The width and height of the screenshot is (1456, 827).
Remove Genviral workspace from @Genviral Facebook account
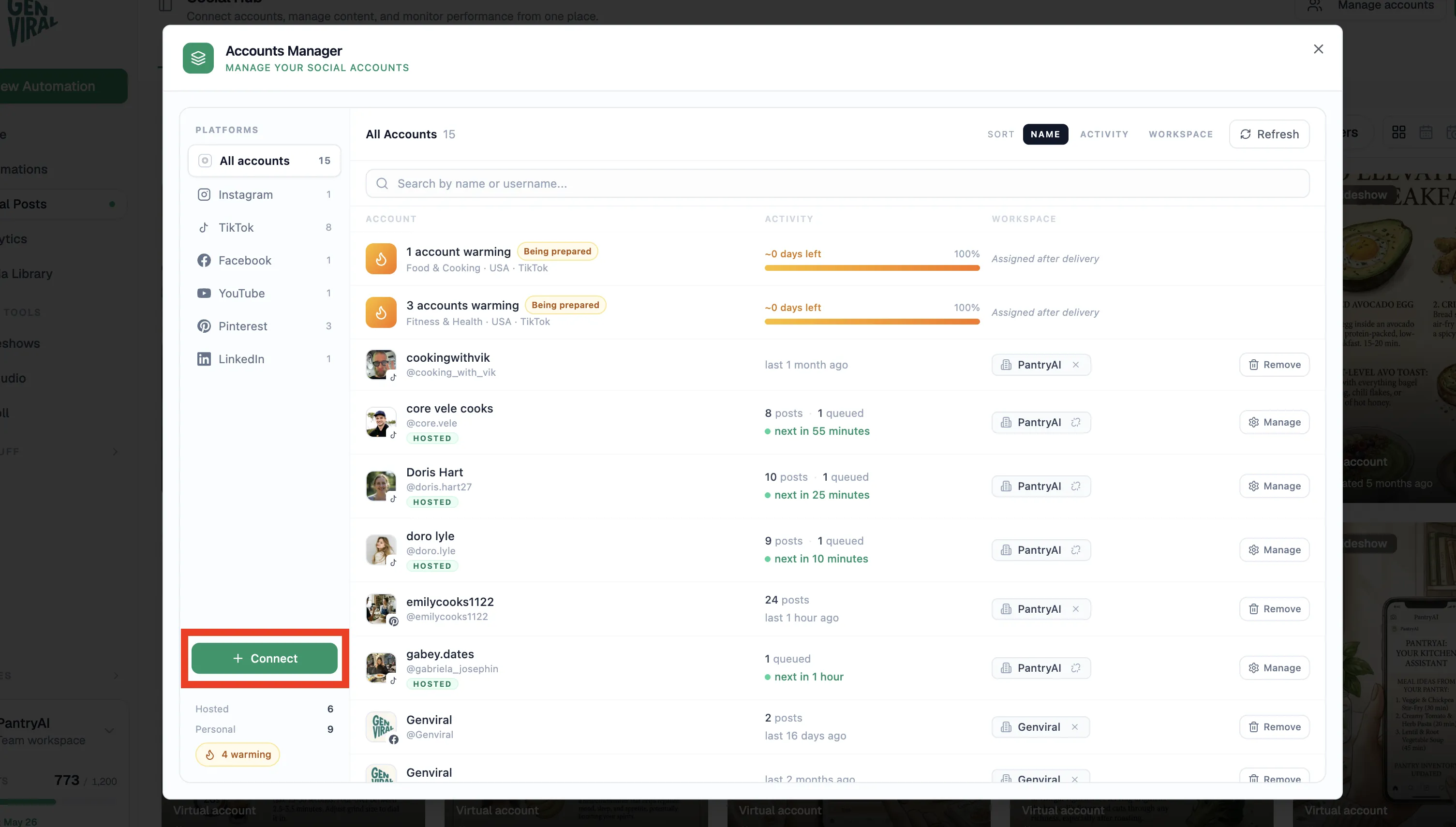(1074, 727)
